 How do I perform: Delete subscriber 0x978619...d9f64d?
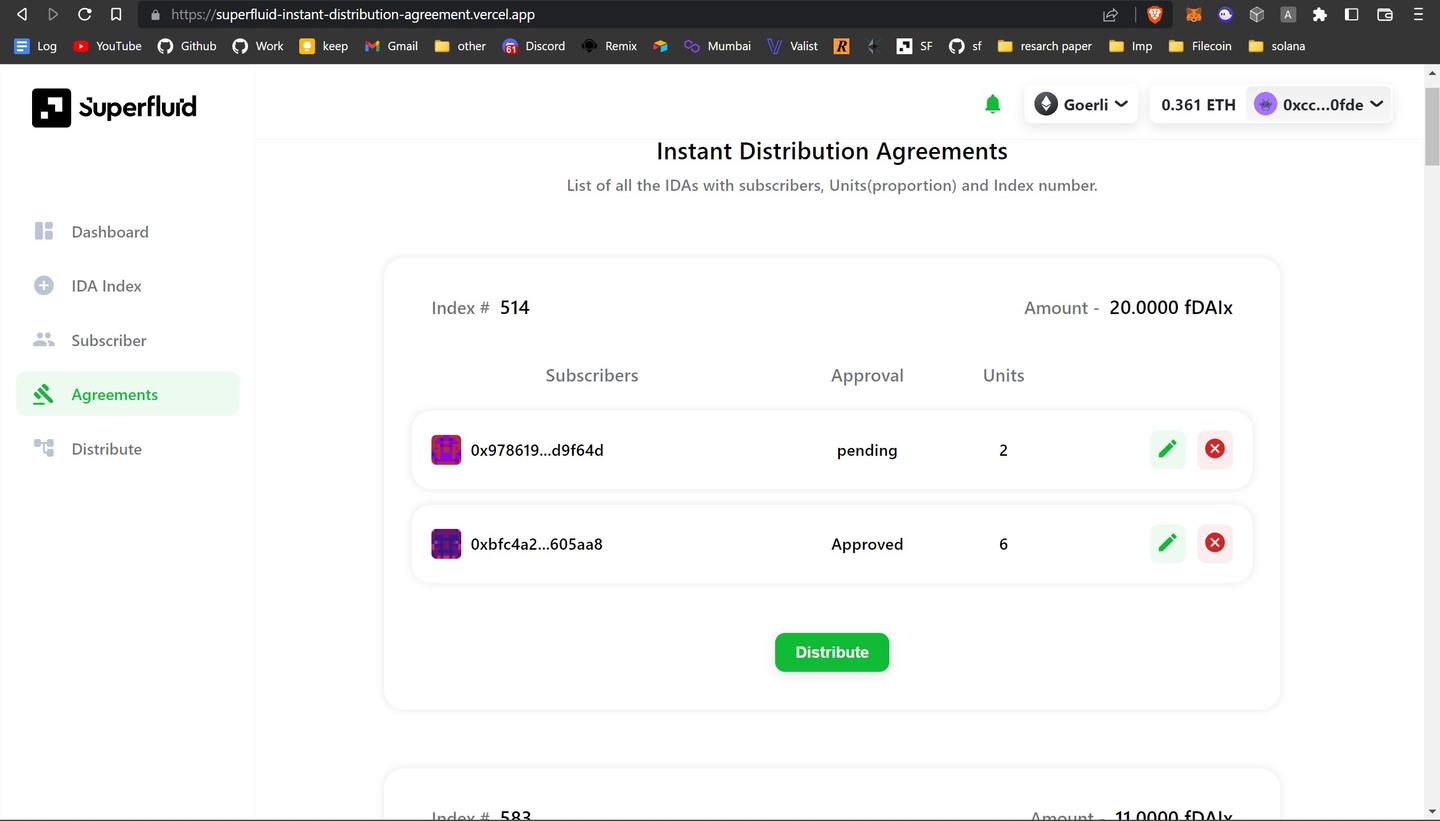pyautogui.click(x=1215, y=449)
